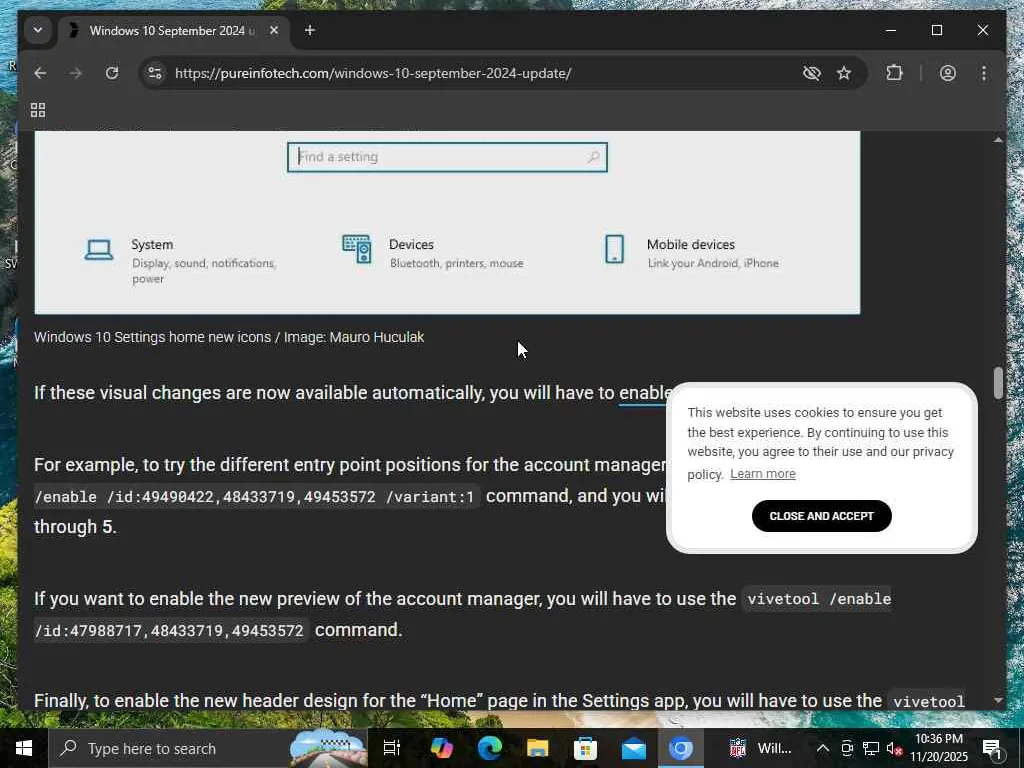The width and height of the screenshot is (1024, 768).
Task: Open Task View on taskbar
Action: point(392,748)
